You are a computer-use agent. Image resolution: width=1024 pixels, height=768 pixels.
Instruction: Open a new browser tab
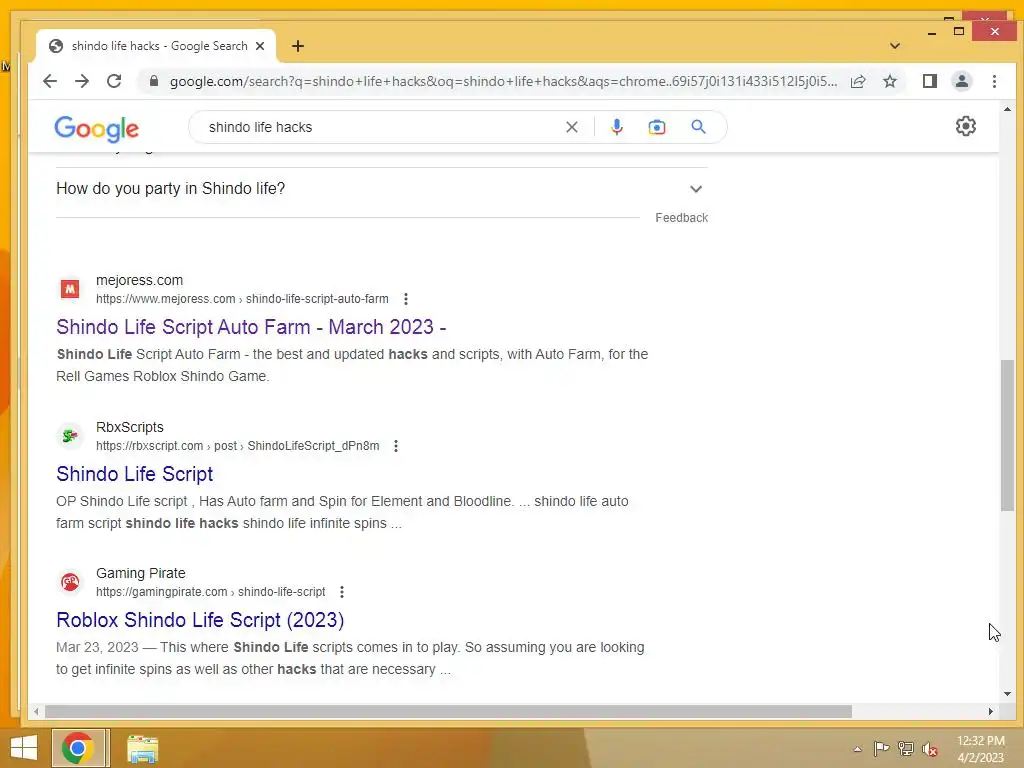click(x=298, y=46)
